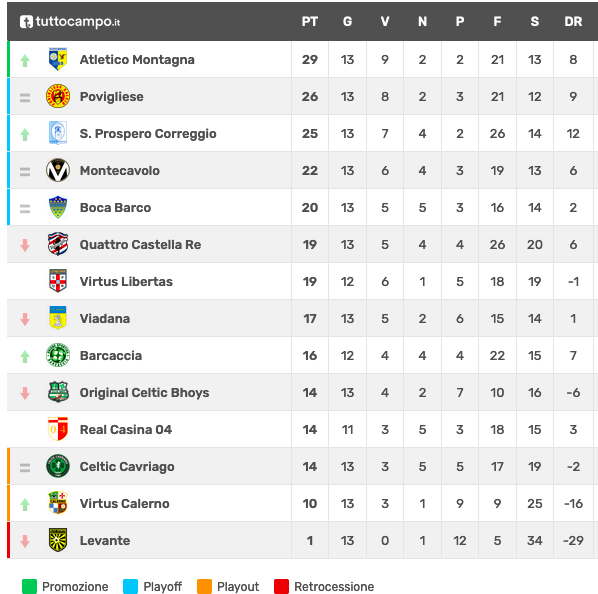
Task: Select the Original Celtic Bhoys team name
Action: pos(145,392)
